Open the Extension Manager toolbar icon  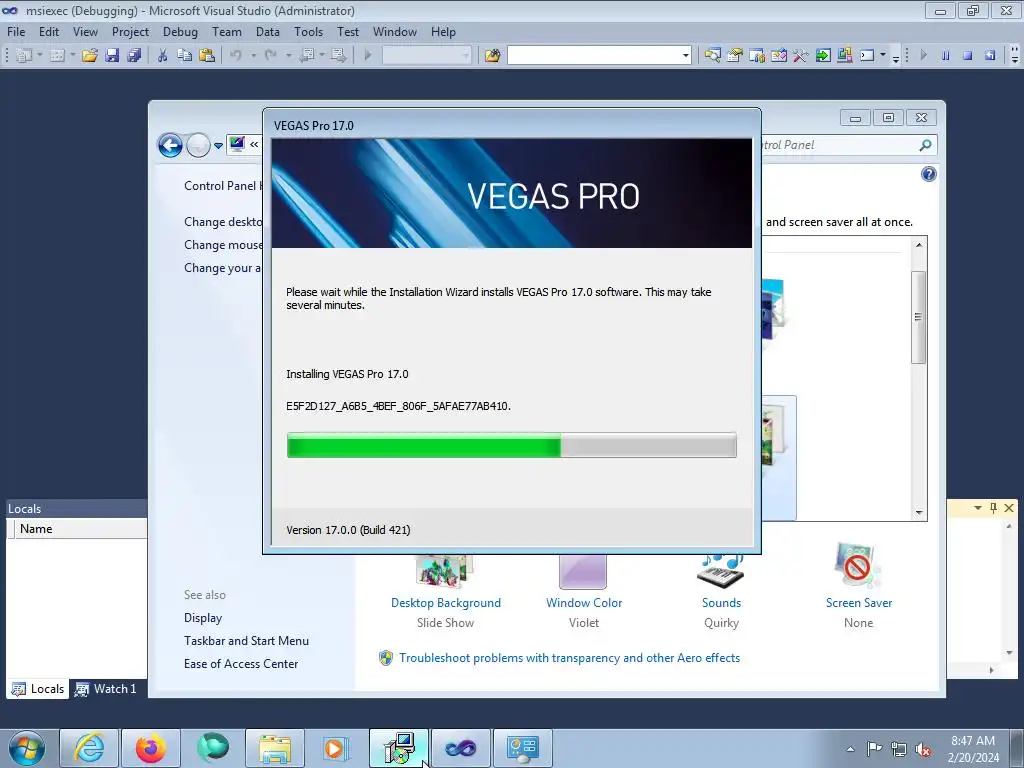pos(844,56)
